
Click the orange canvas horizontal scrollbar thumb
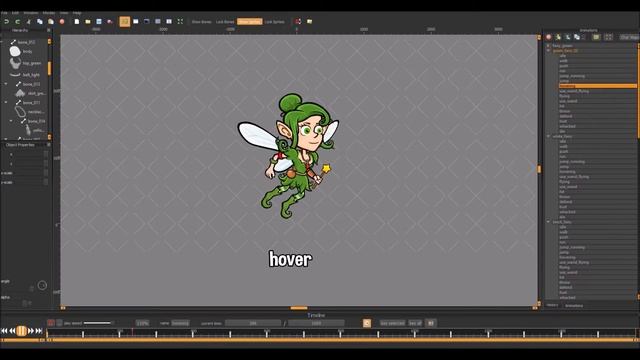(x=299, y=308)
